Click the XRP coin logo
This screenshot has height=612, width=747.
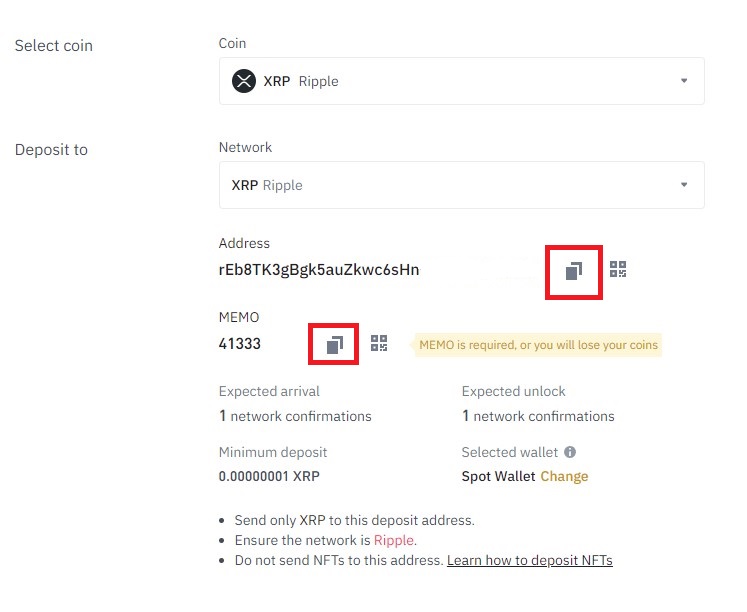point(244,81)
